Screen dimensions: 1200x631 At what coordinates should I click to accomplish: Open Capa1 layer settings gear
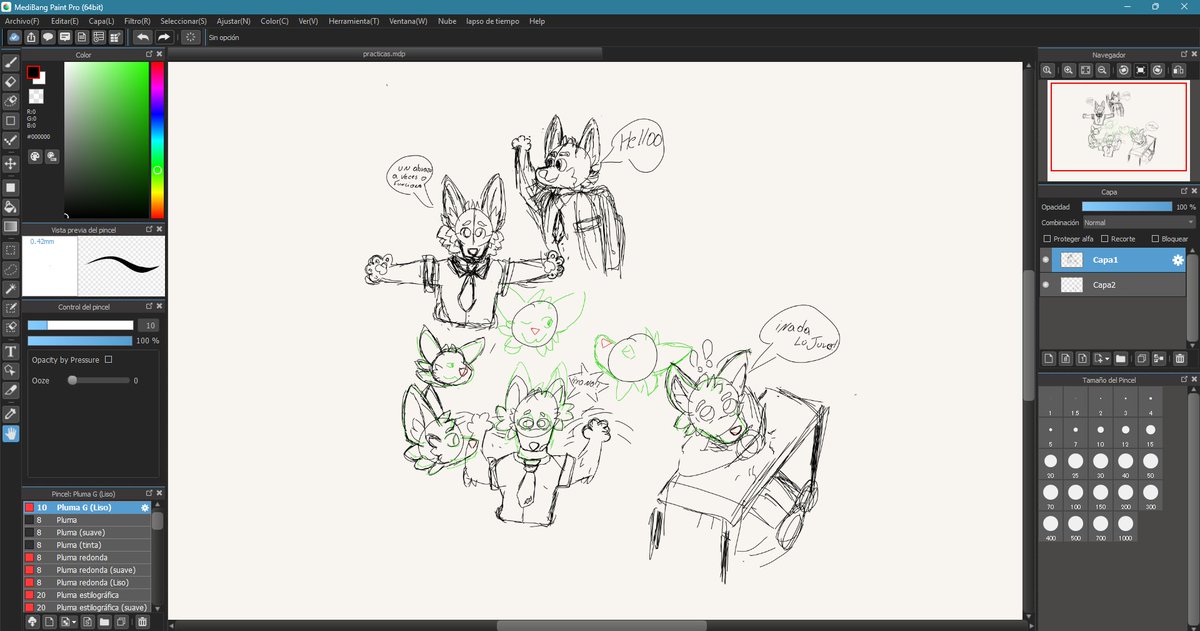[x=1178, y=260]
